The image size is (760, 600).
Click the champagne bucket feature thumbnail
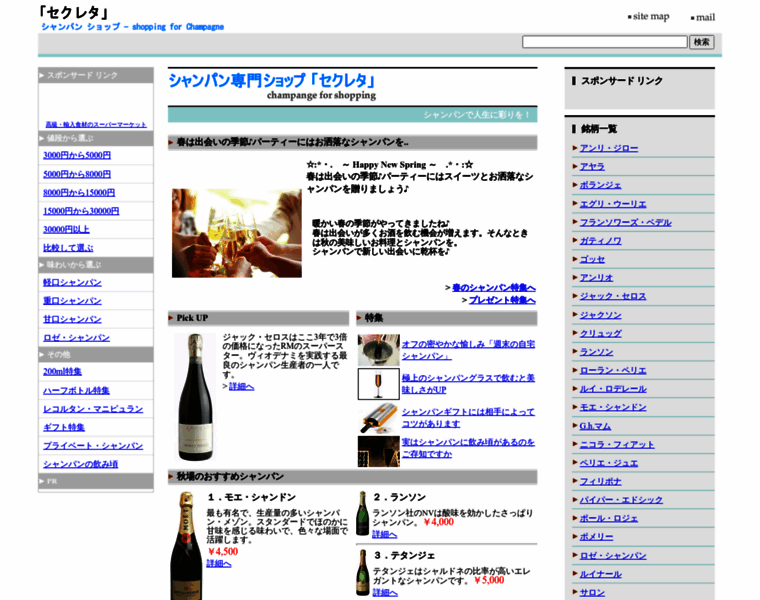[379, 350]
